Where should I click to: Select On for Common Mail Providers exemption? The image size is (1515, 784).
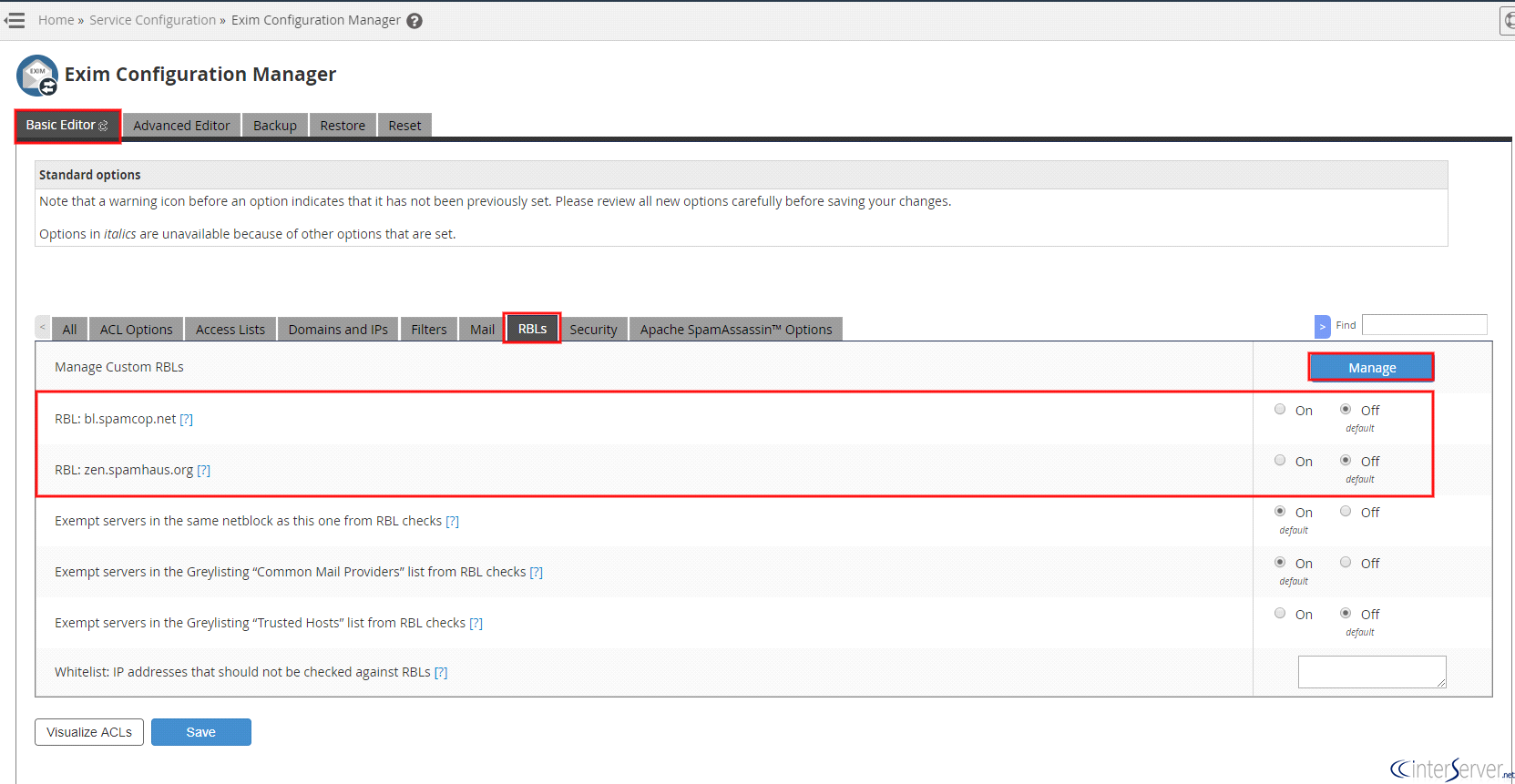point(1280,563)
